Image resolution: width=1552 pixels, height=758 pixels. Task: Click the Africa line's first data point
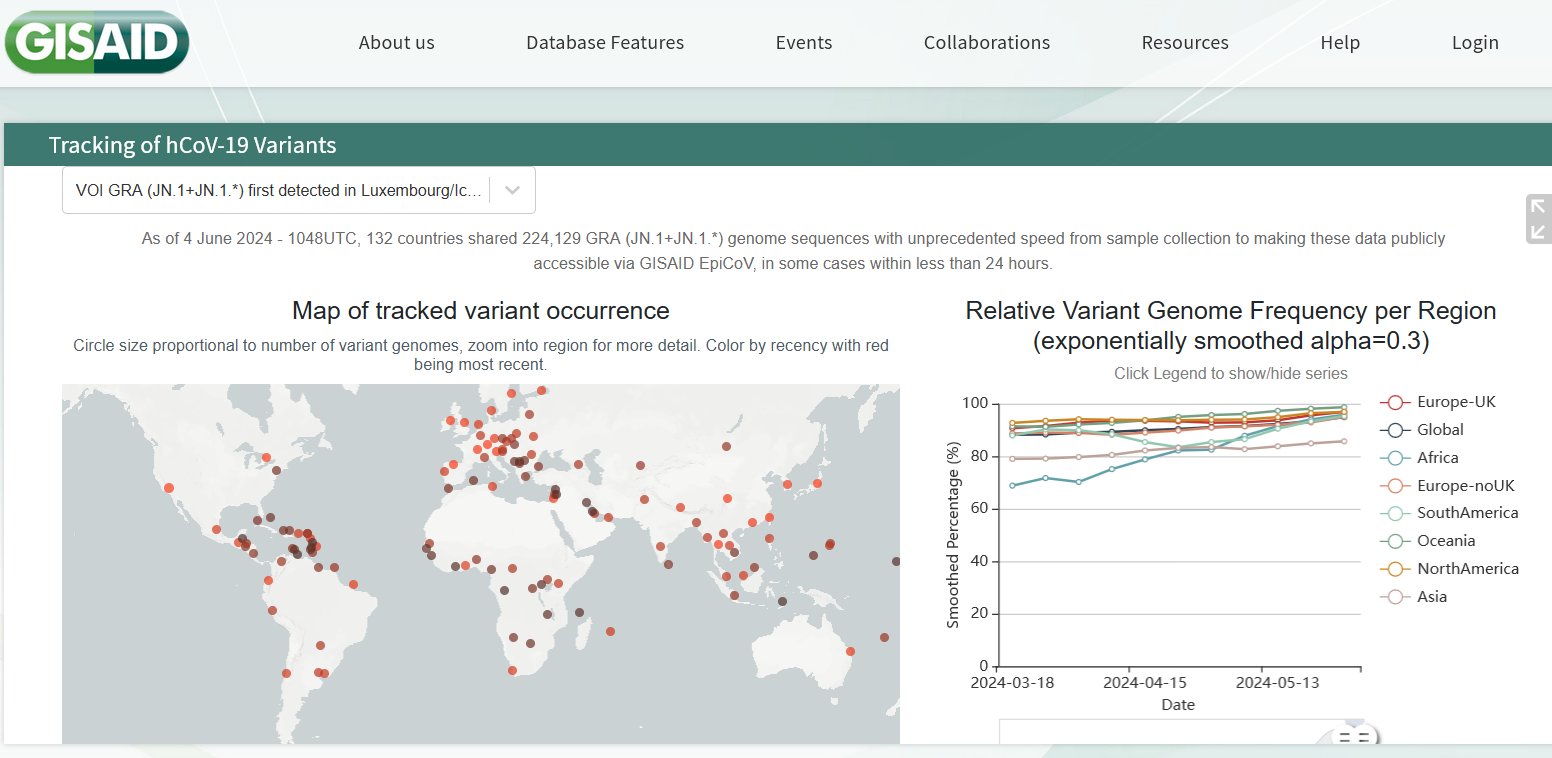click(1013, 485)
